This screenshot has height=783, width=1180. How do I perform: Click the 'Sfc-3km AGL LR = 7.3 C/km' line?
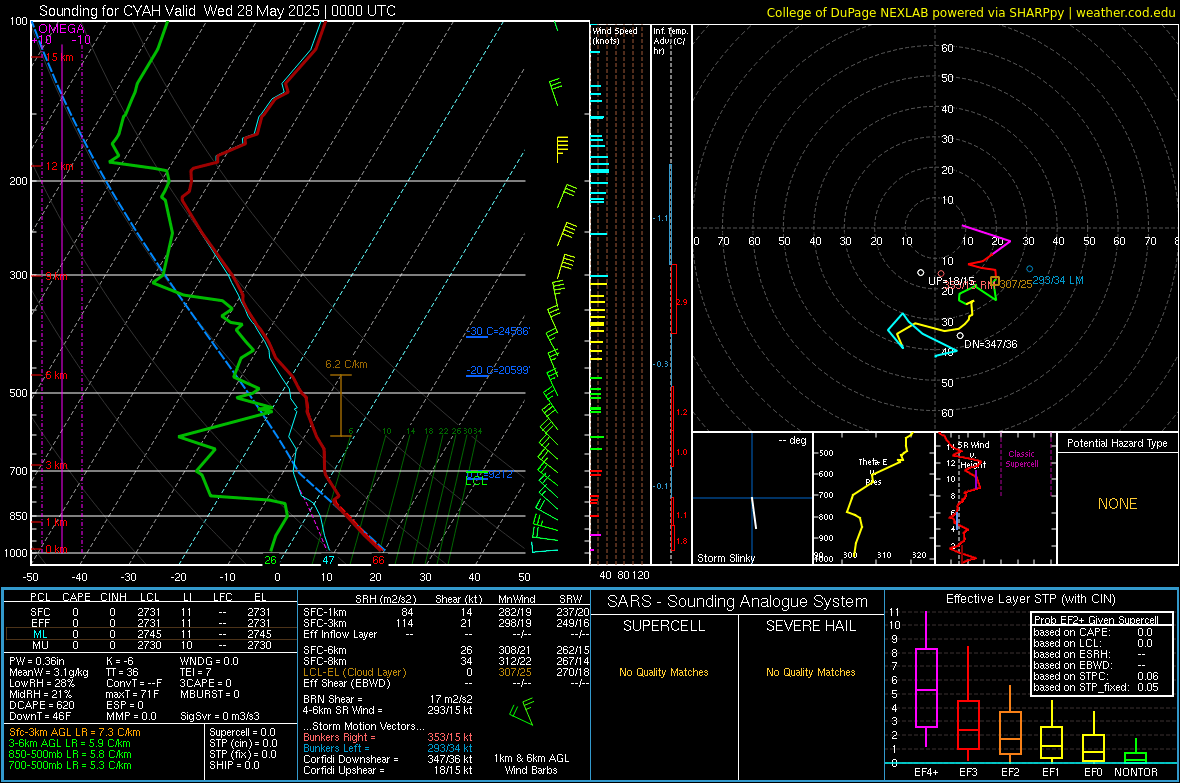pos(75,732)
